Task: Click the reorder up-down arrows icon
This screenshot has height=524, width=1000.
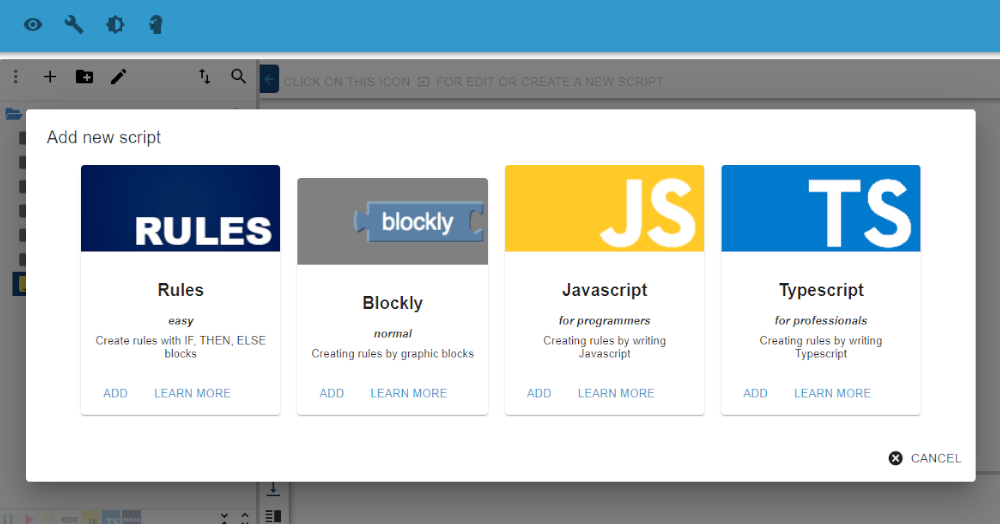Action: (204, 77)
